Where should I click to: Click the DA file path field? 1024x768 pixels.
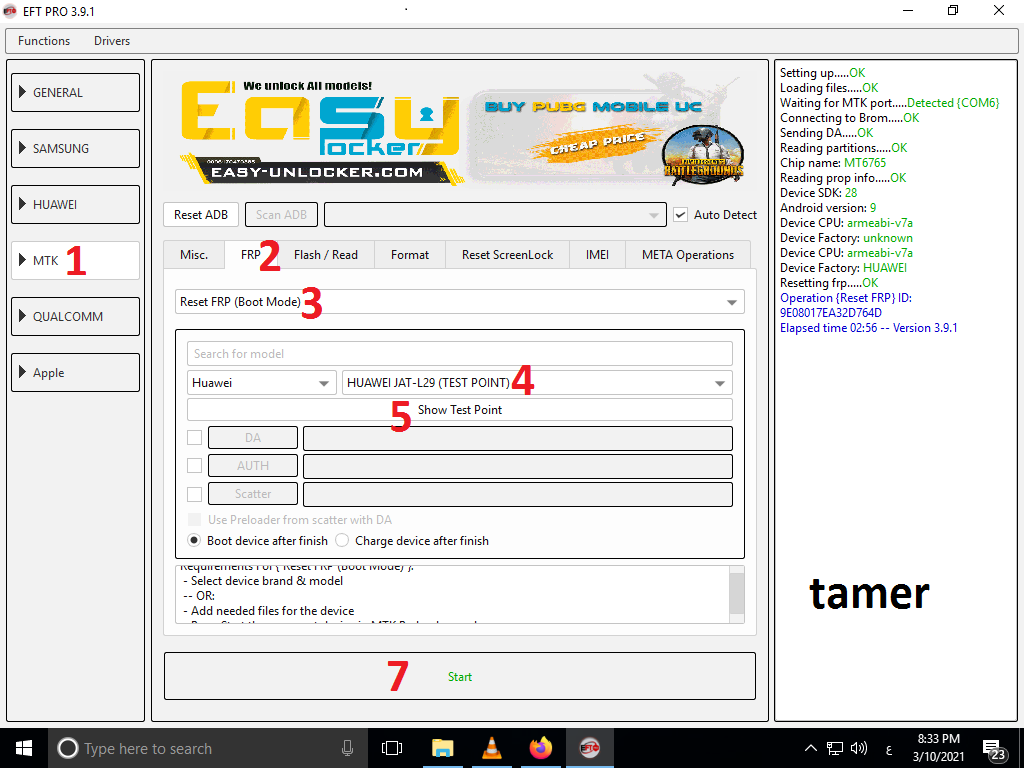coord(518,438)
